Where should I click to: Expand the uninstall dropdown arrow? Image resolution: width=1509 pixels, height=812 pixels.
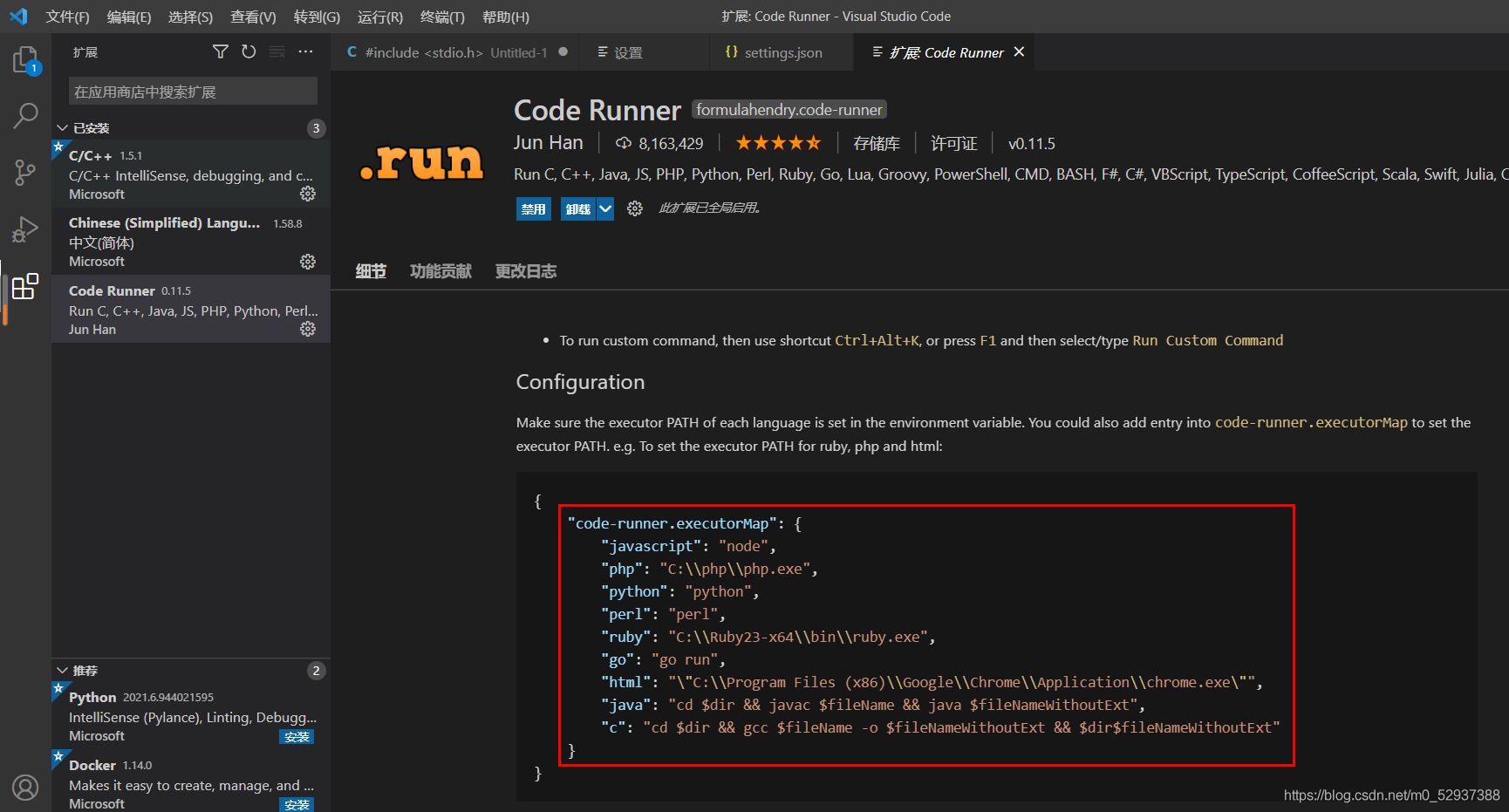605,209
